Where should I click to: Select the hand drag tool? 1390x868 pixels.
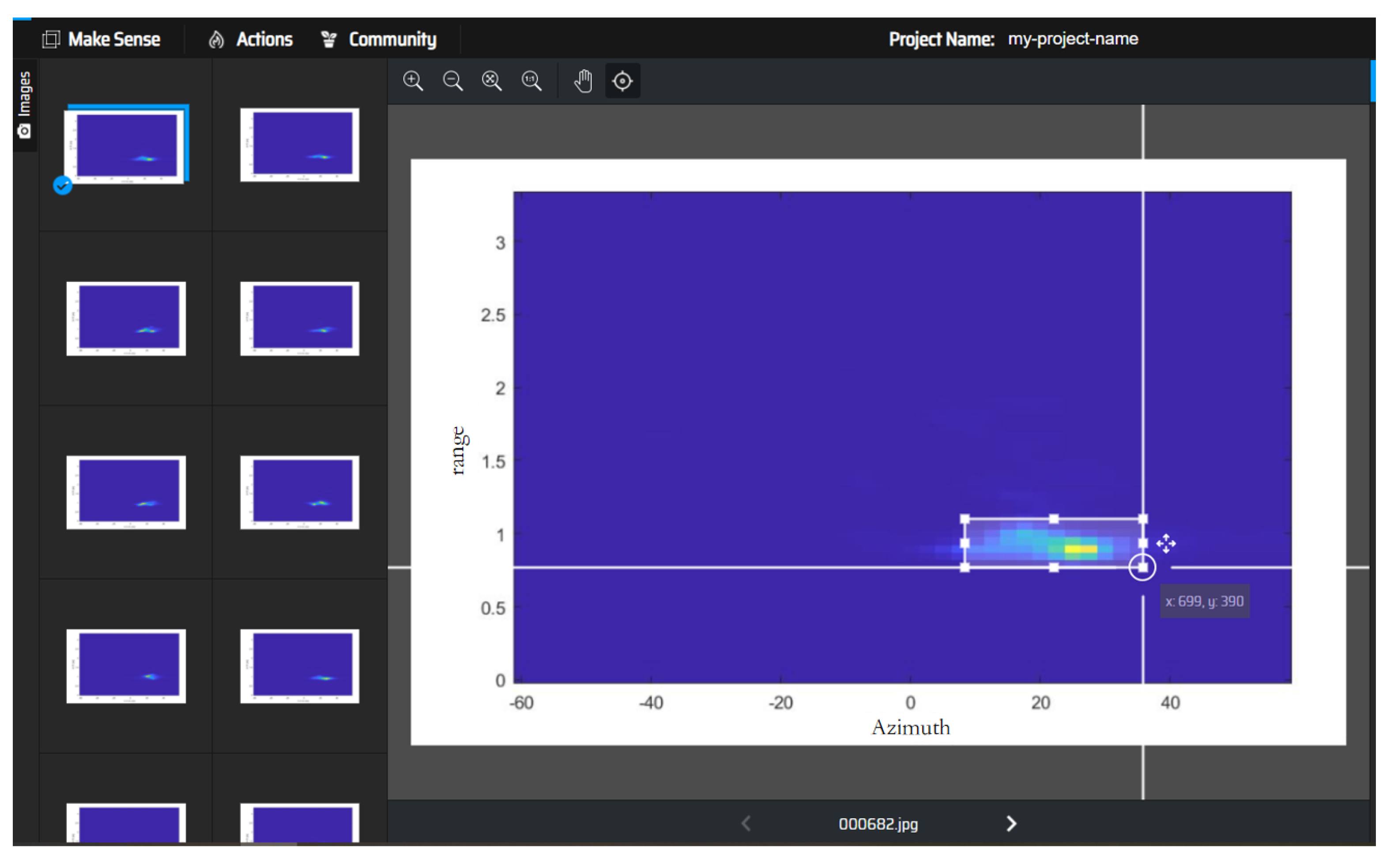pos(583,81)
